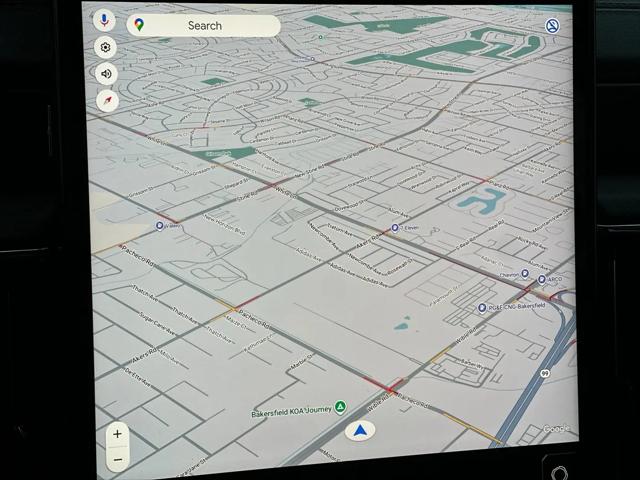Toggle the speaker volume icon
This screenshot has width=640, height=480.
(106, 74)
